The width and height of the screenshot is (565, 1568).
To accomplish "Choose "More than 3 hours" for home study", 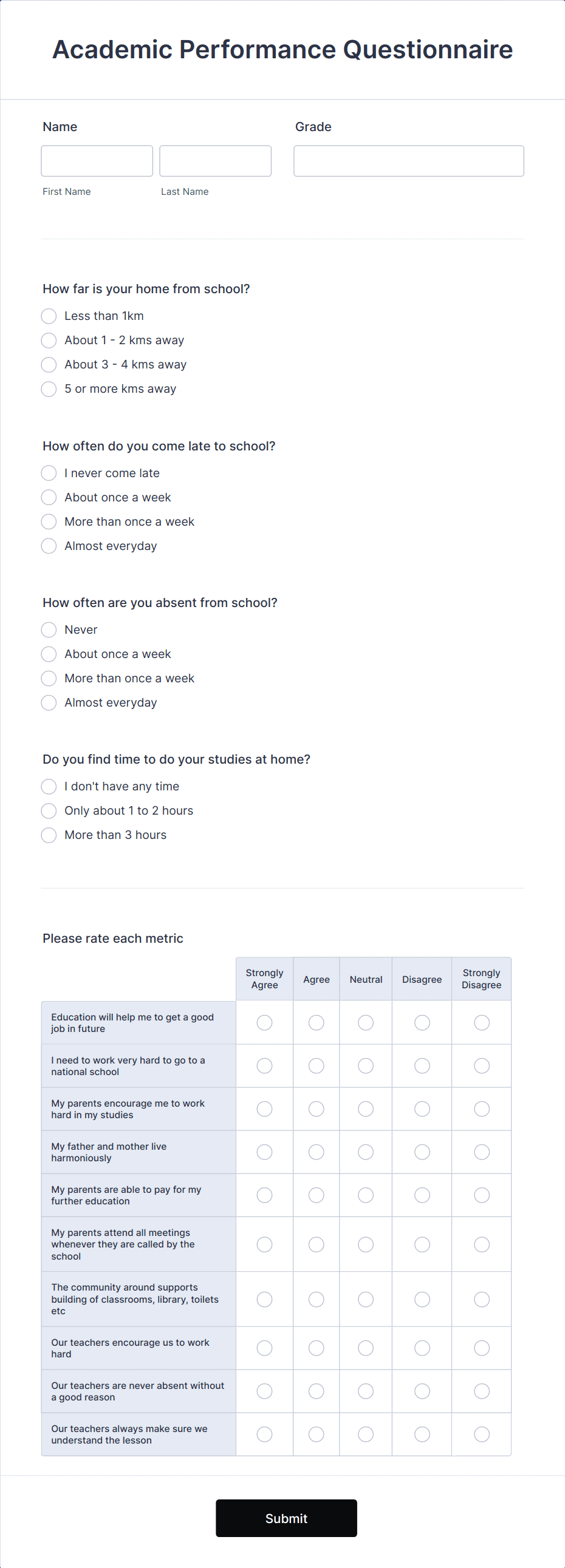I will pos(49,835).
